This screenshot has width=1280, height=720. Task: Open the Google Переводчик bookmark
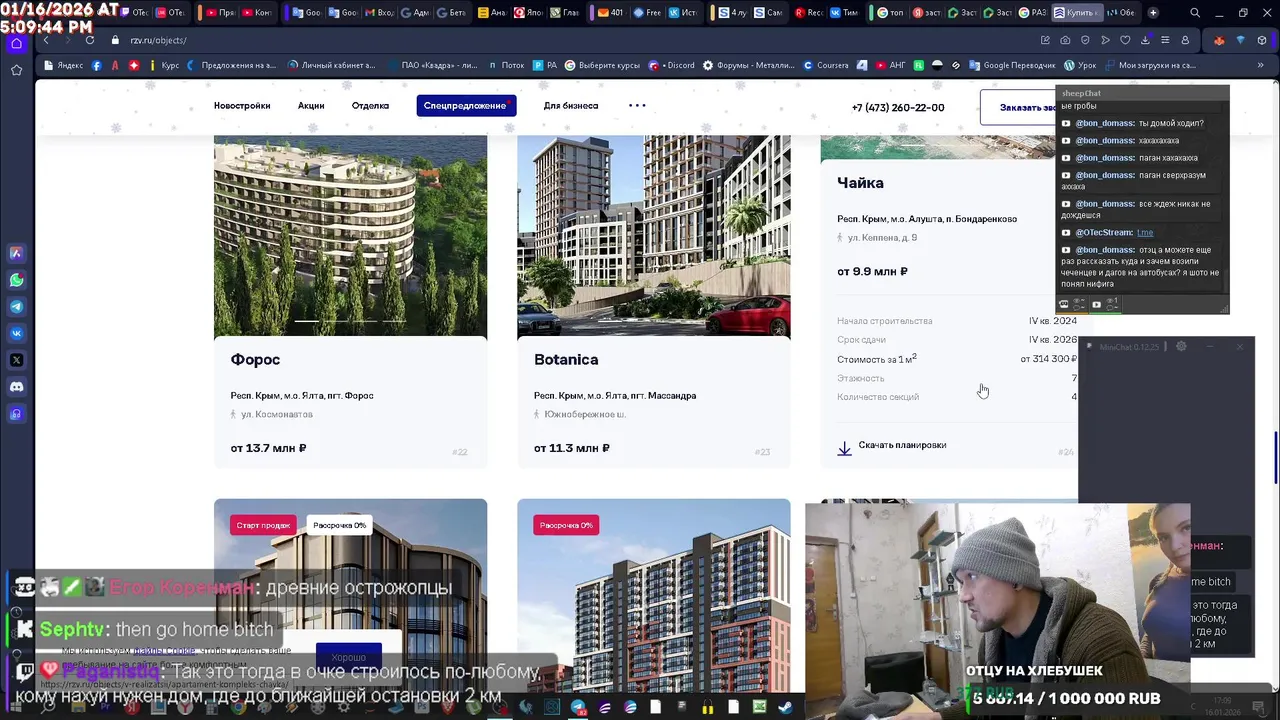click(x=1012, y=65)
